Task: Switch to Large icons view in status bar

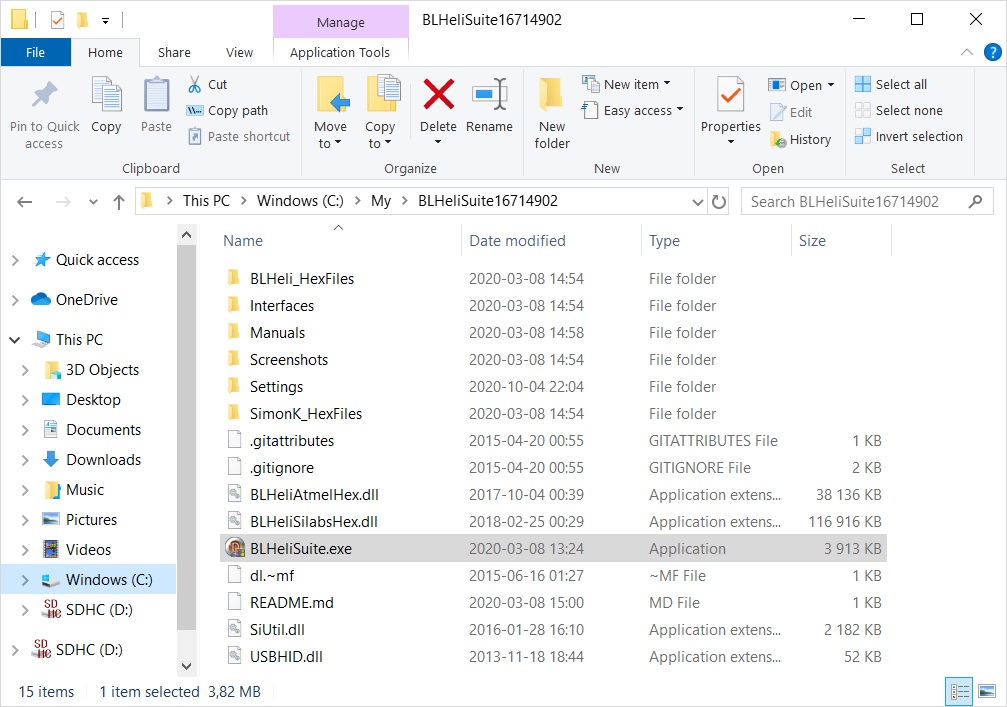Action: pos(987,692)
